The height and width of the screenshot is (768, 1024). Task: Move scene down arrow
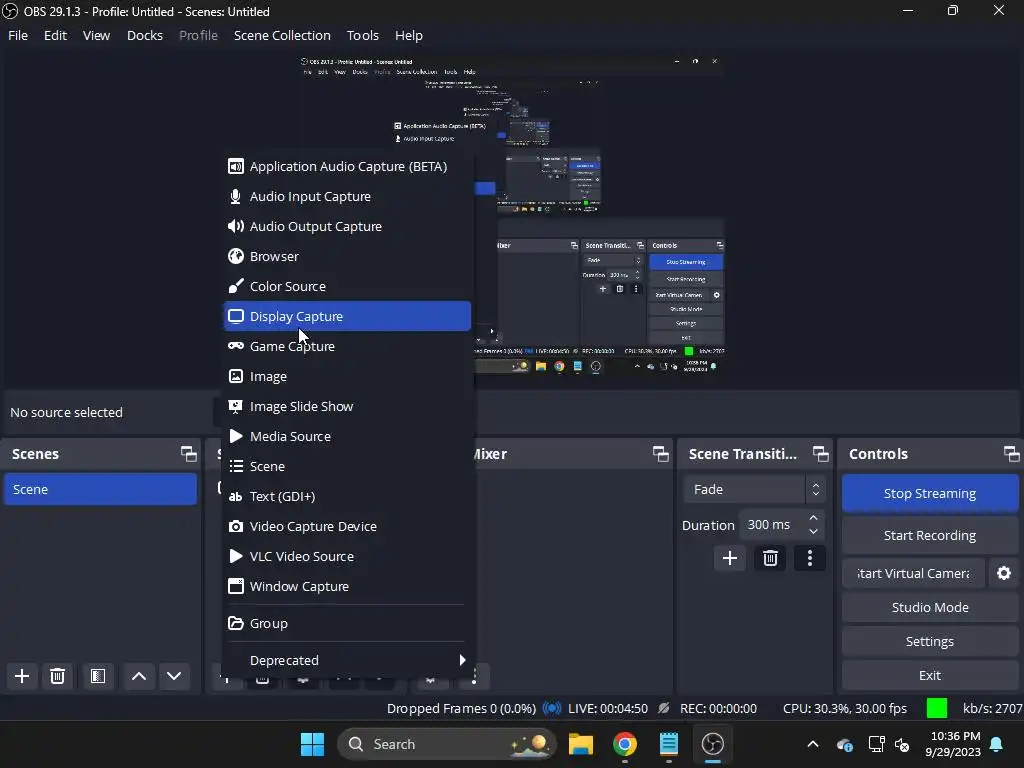tap(174, 676)
